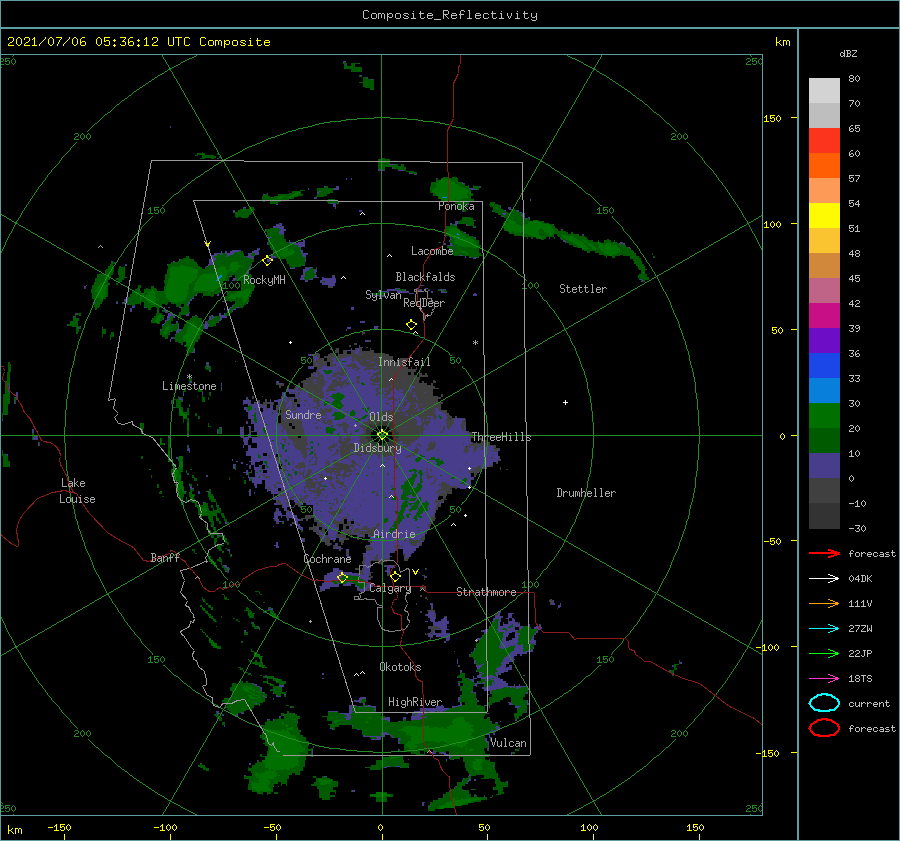Viewport: 900px width, 841px height.
Task: Click the Sylvan label
Action: pyautogui.click(x=383, y=295)
